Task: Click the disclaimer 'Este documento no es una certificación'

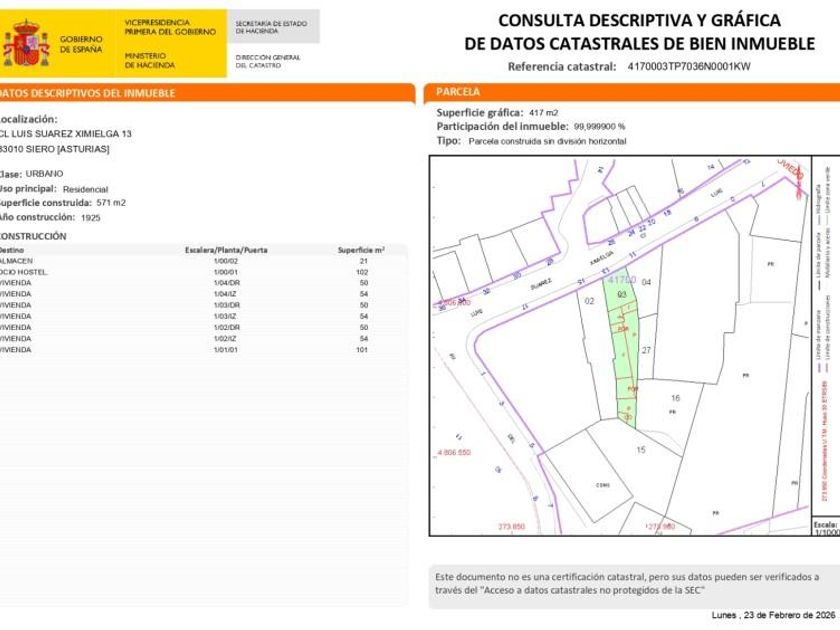Action: coord(627,583)
